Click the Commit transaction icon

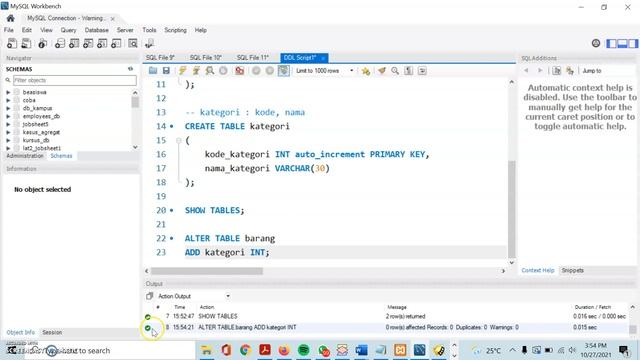pos(256,71)
